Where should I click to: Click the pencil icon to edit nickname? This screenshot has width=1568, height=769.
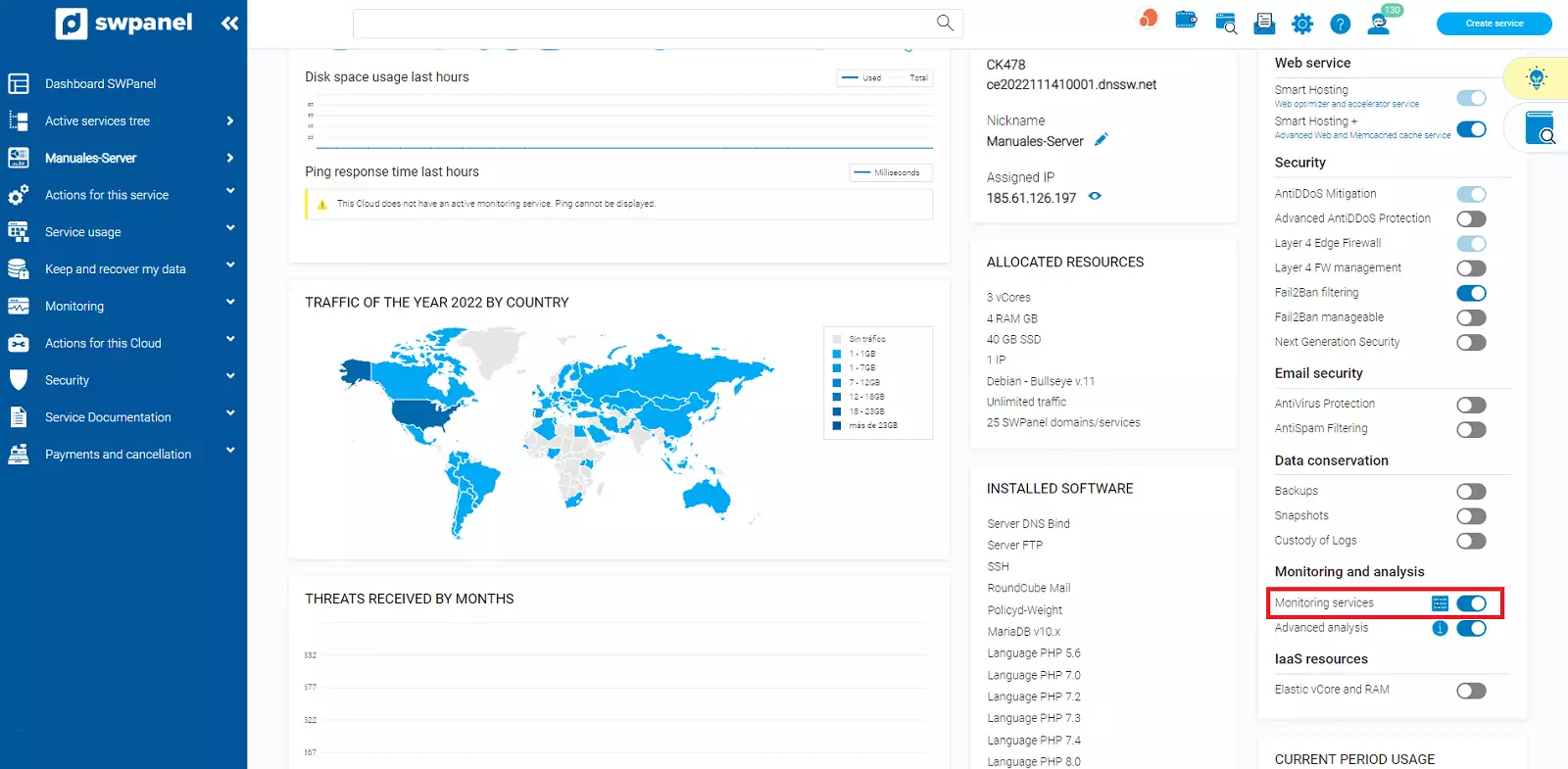pos(1101,140)
